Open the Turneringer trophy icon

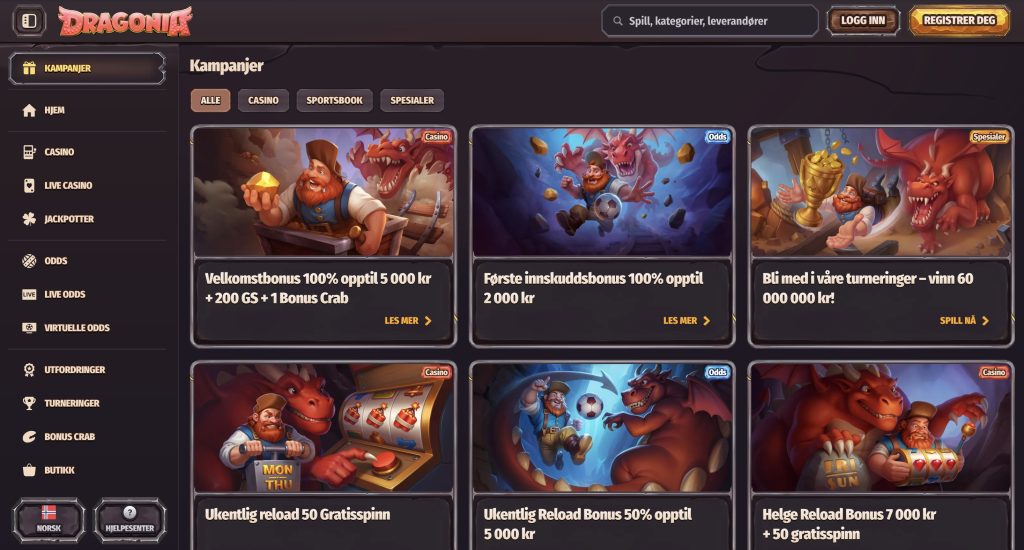point(29,403)
